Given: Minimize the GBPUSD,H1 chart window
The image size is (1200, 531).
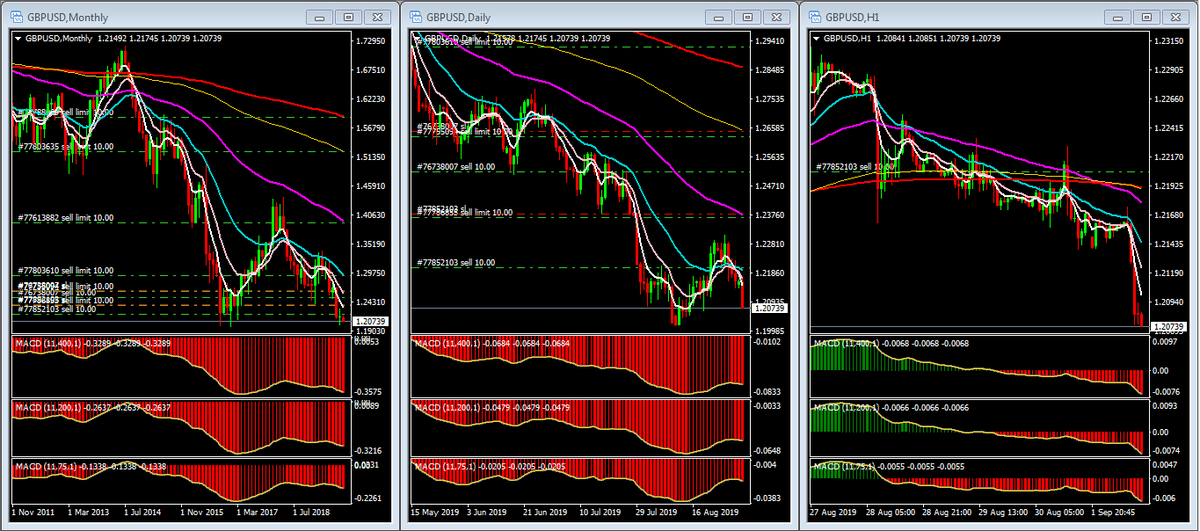Looking at the screenshot, I should click(x=1118, y=17).
